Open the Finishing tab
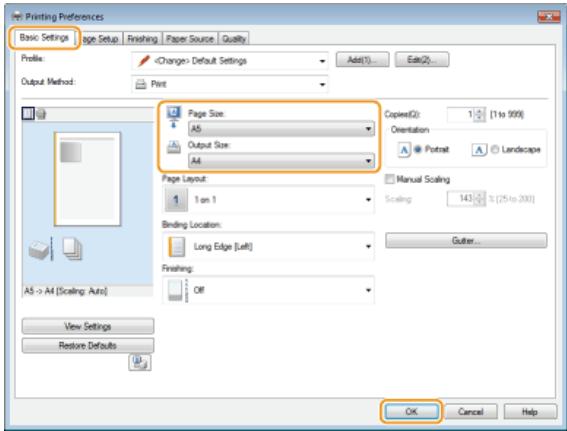This screenshot has height=431, width=567. pyautogui.click(x=142, y=39)
